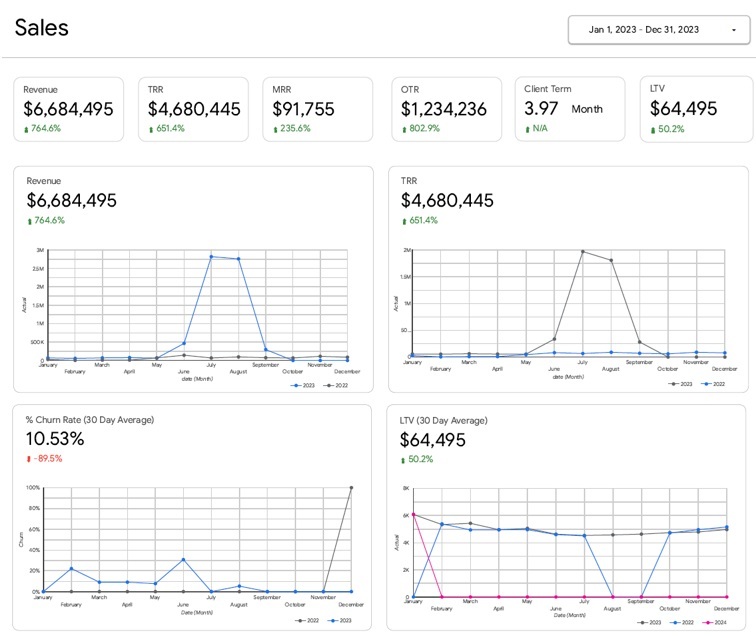This screenshot has width=756, height=636.
Task: Click the green up arrow beside 802.9% in the OTR card
Action: pos(404,129)
